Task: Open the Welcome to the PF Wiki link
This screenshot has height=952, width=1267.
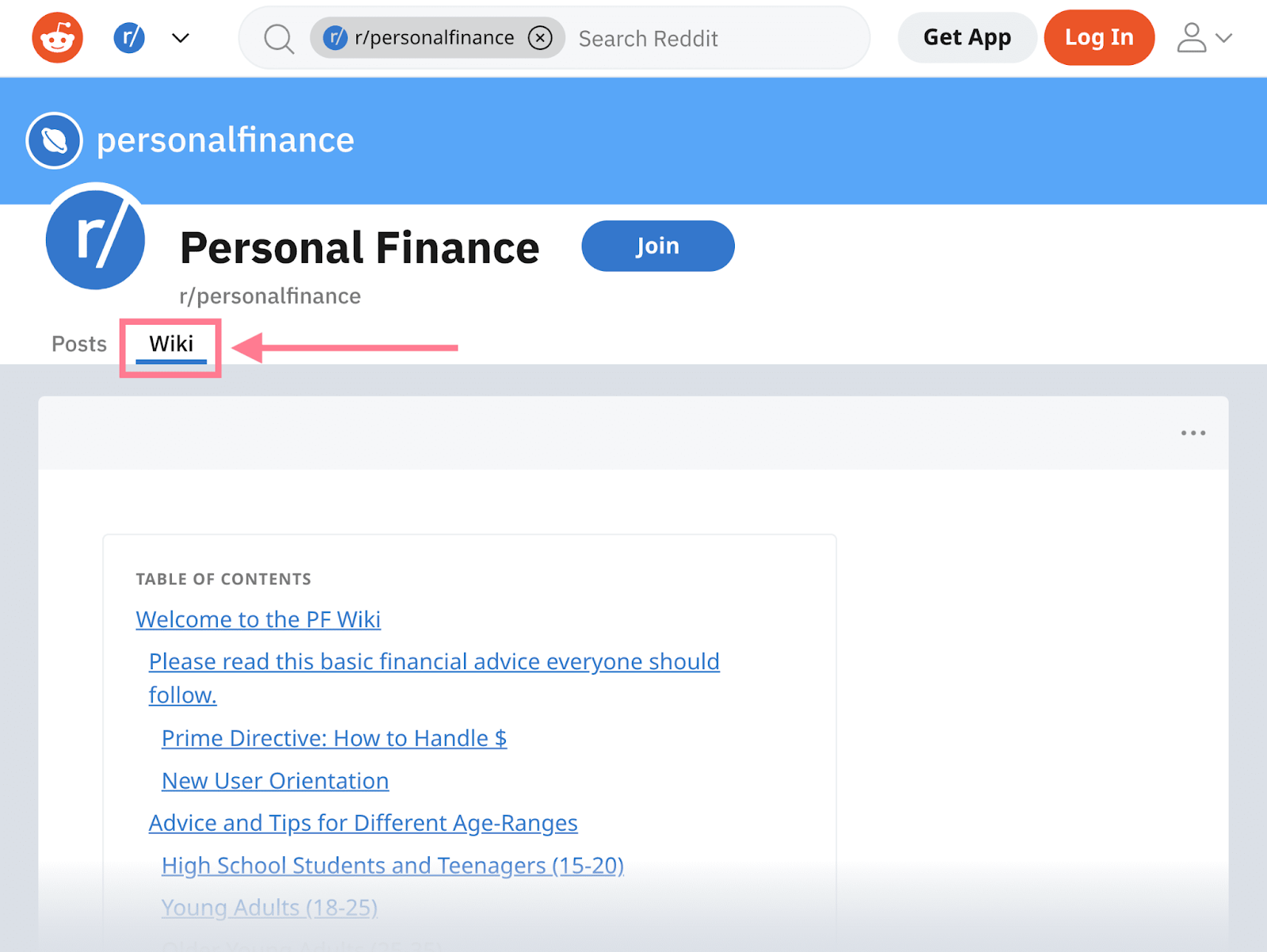Action: coord(258,619)
